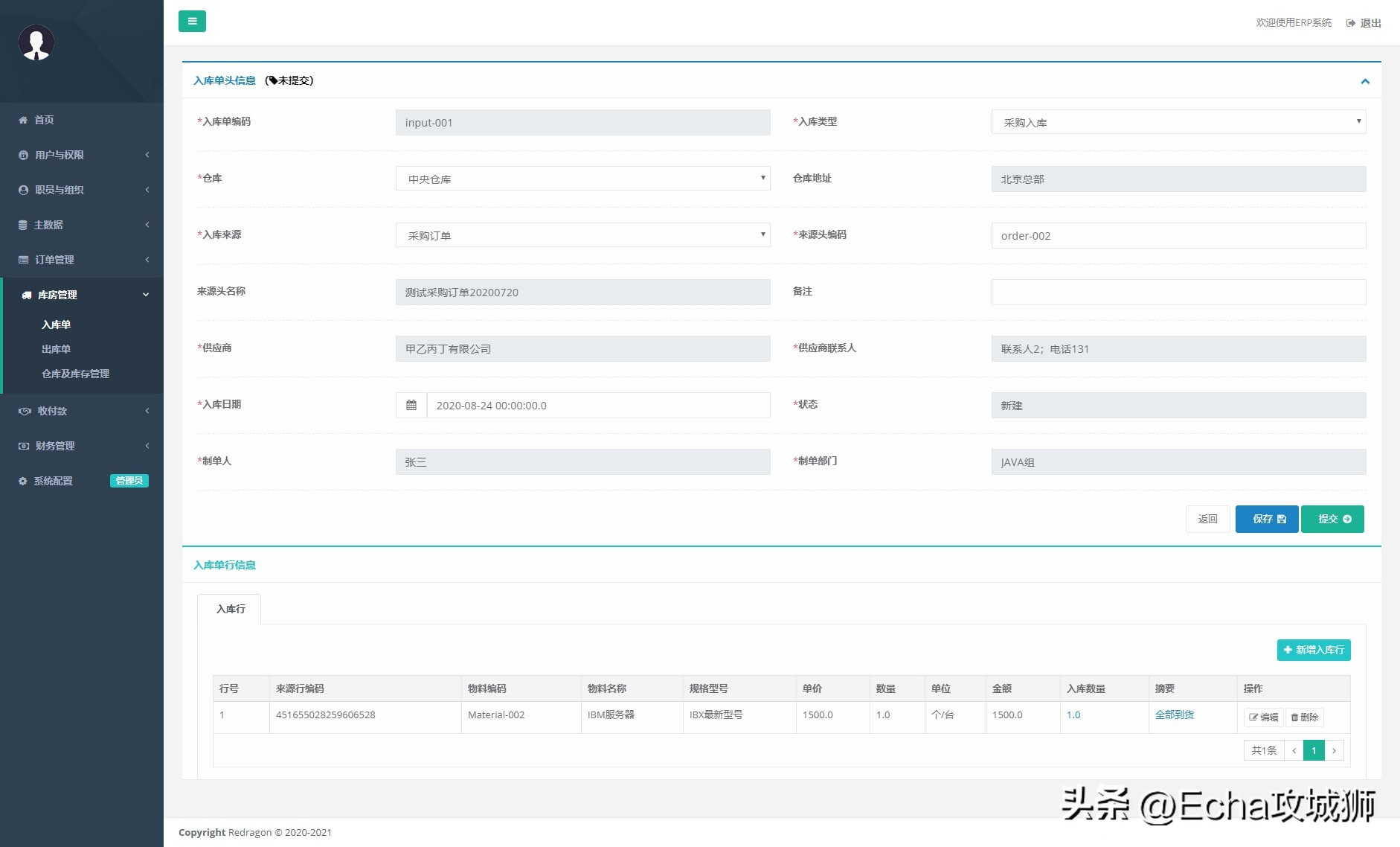The width and height of the screenshot is (1400, 847).
Task: Delete row 1 with 删除 button
Action: (x=1304, y=717)
